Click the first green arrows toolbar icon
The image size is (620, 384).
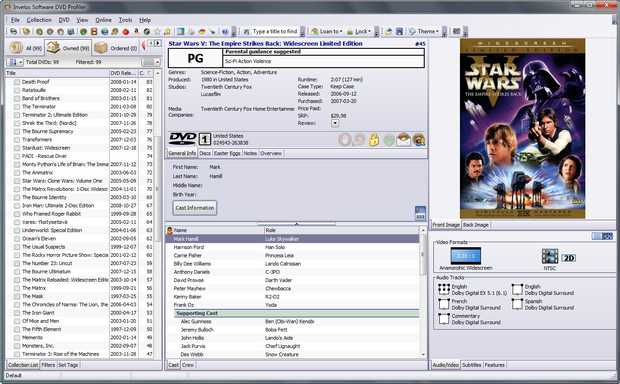[x=13, y=32]
